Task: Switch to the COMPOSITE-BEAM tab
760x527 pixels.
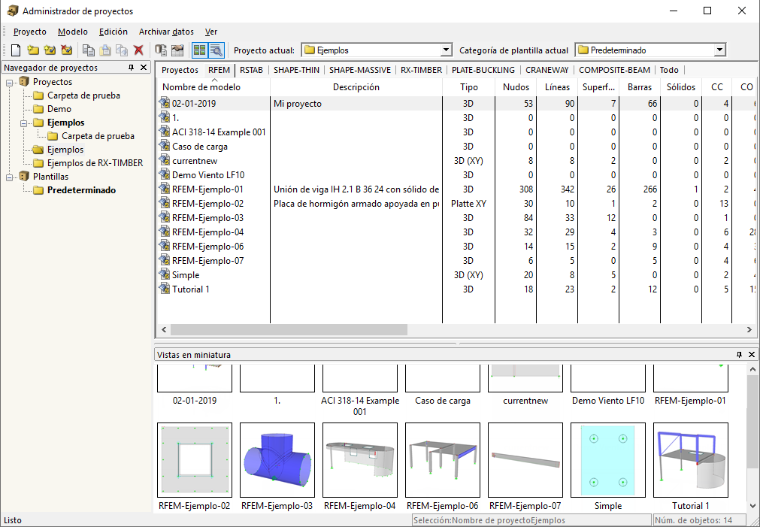Action: pyautogui.click(x=614, y=70)
